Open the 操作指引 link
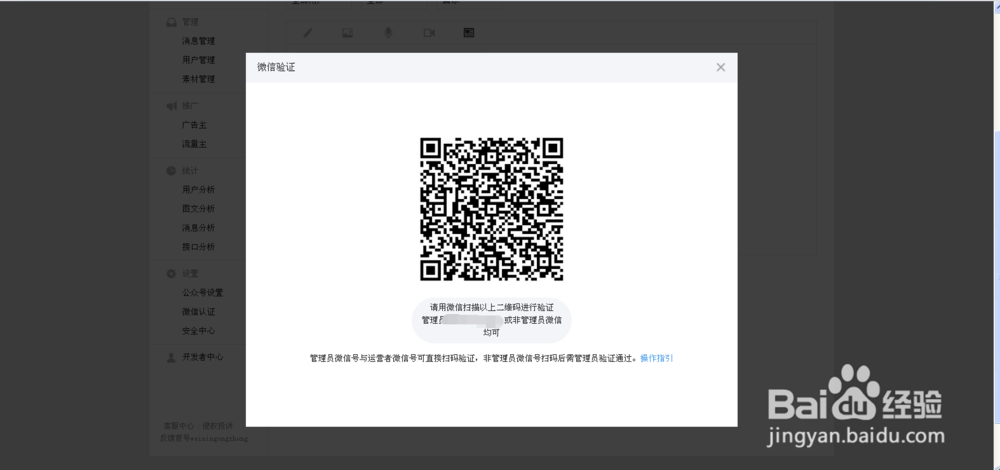The image size is (1000, 470). click(657, 358)
